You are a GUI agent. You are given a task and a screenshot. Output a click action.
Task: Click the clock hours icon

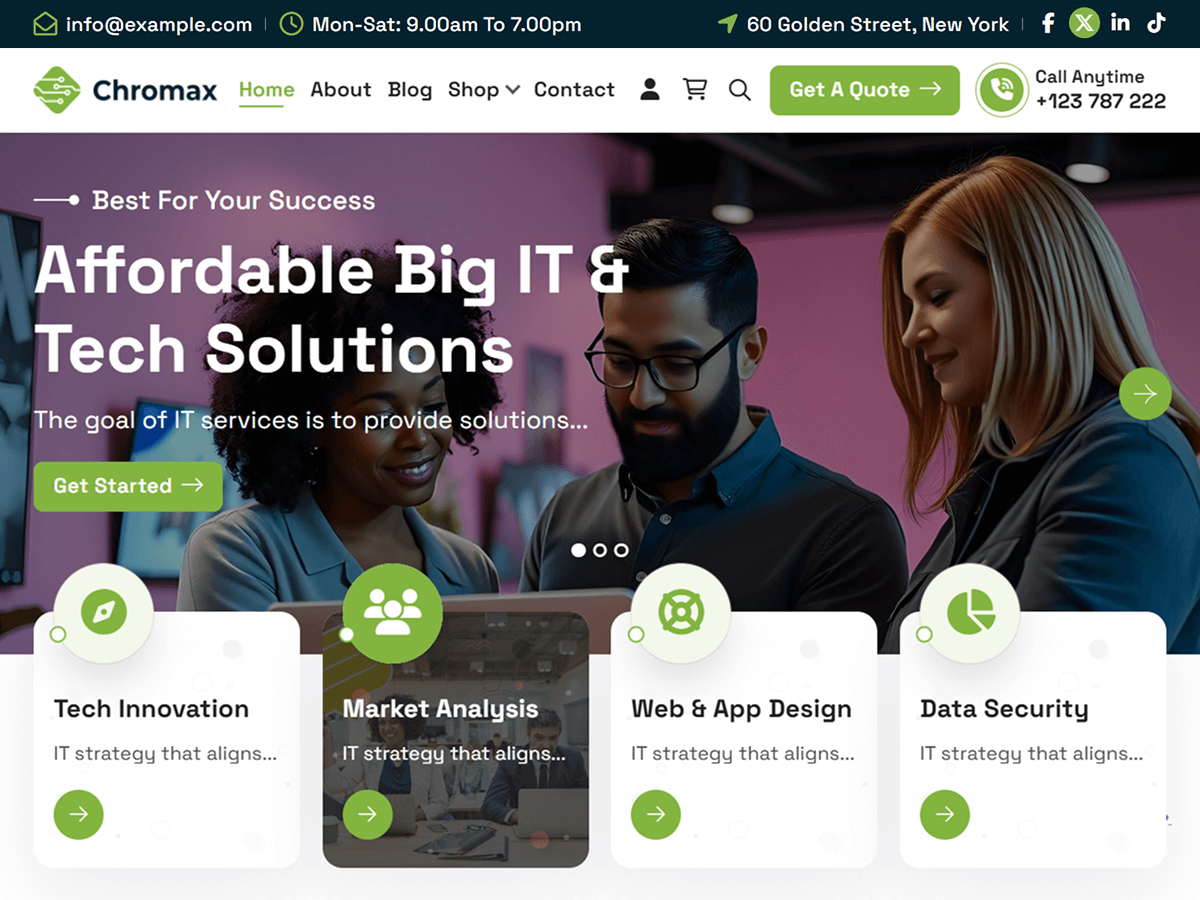291,24
